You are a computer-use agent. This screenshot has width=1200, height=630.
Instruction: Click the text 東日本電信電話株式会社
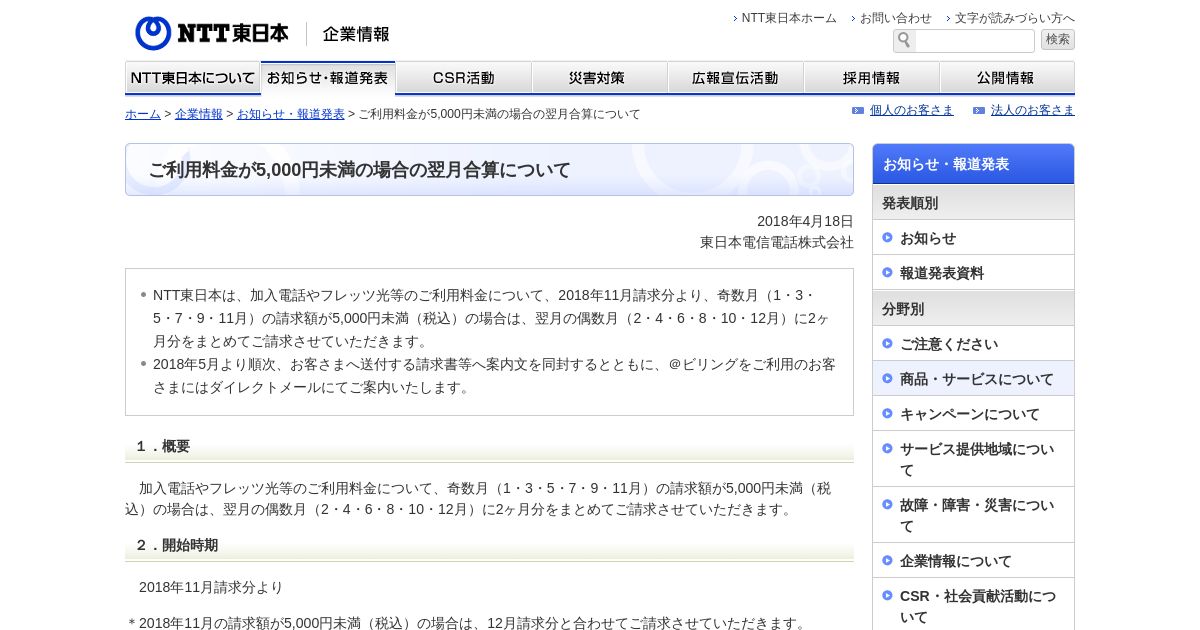[x=777, y=242]
